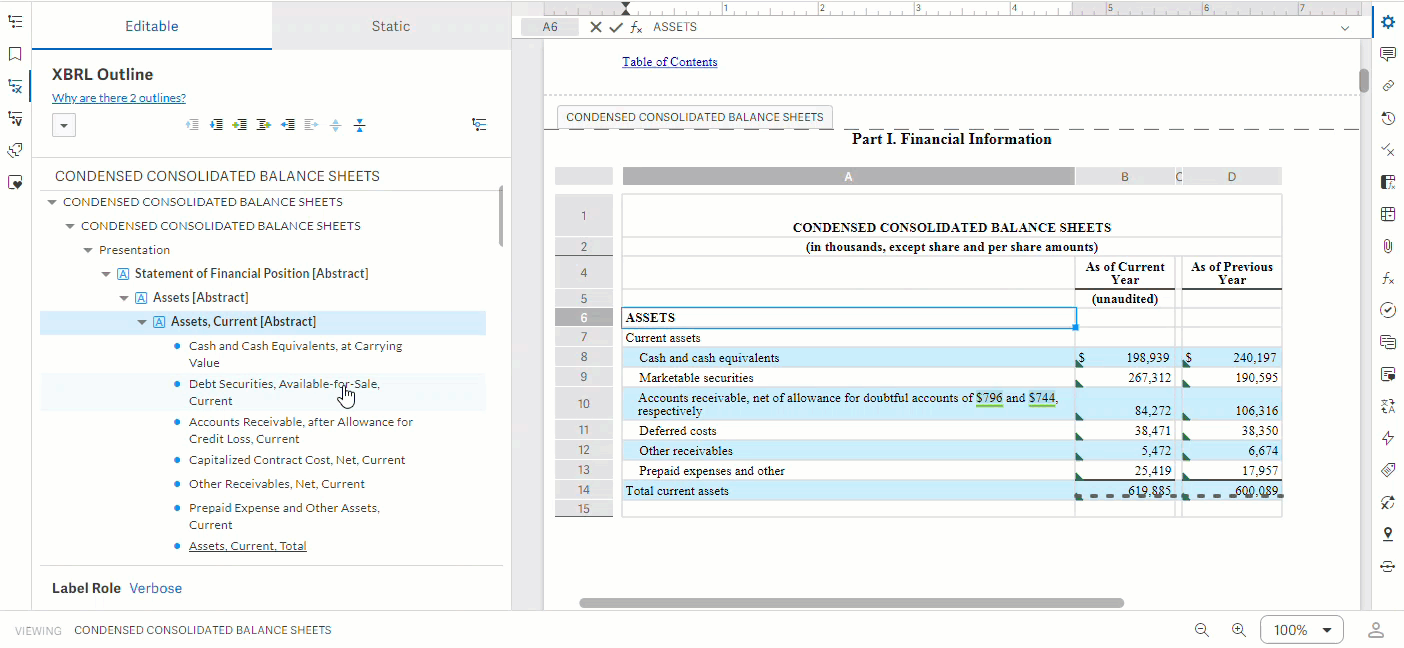Screen dimensions: 1404x648
Task: Click the zoom in magnifier icon
Action: 1238,630
